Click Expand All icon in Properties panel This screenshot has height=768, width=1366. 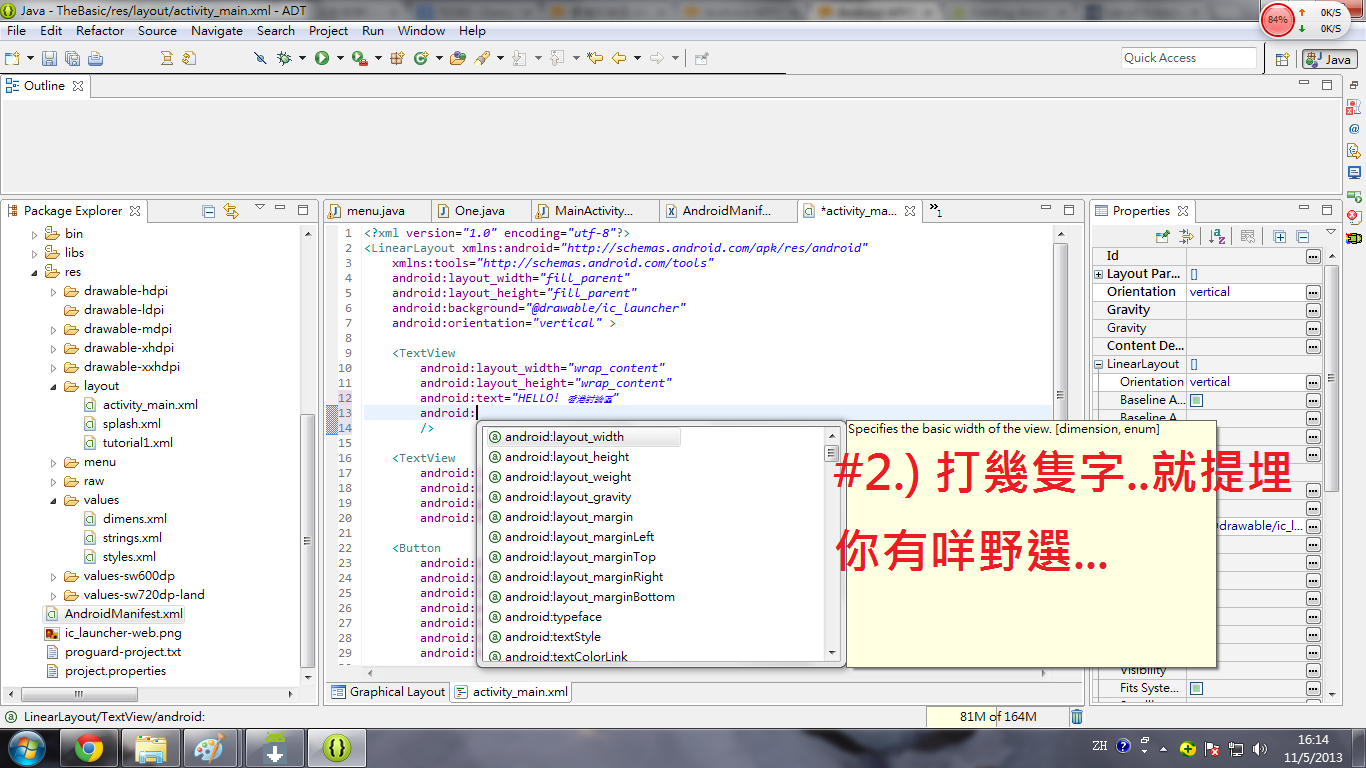coord(1280,237)
